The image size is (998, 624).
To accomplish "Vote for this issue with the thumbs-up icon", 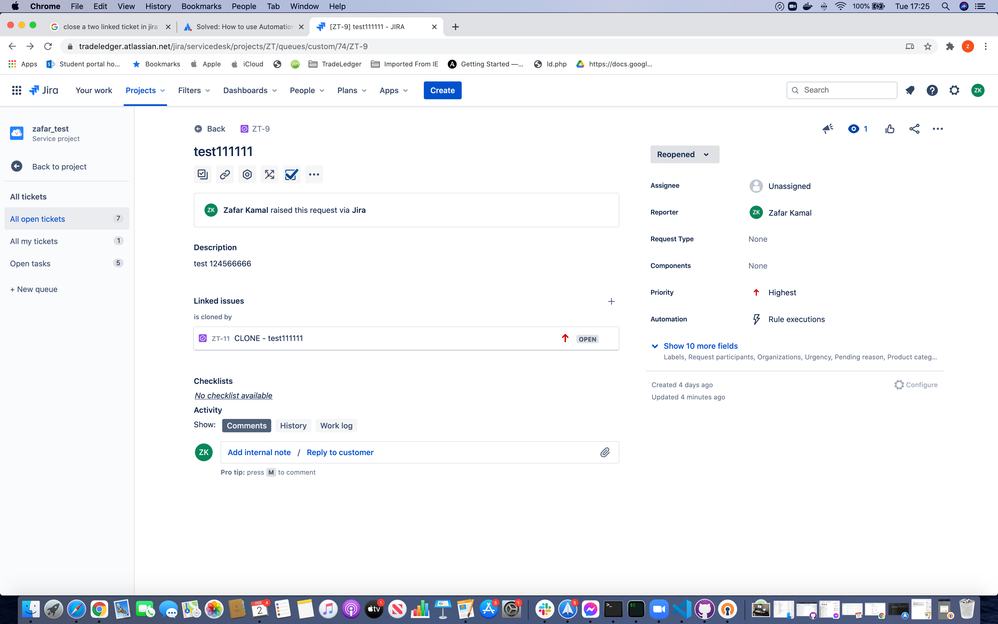I will pos(889,128).
